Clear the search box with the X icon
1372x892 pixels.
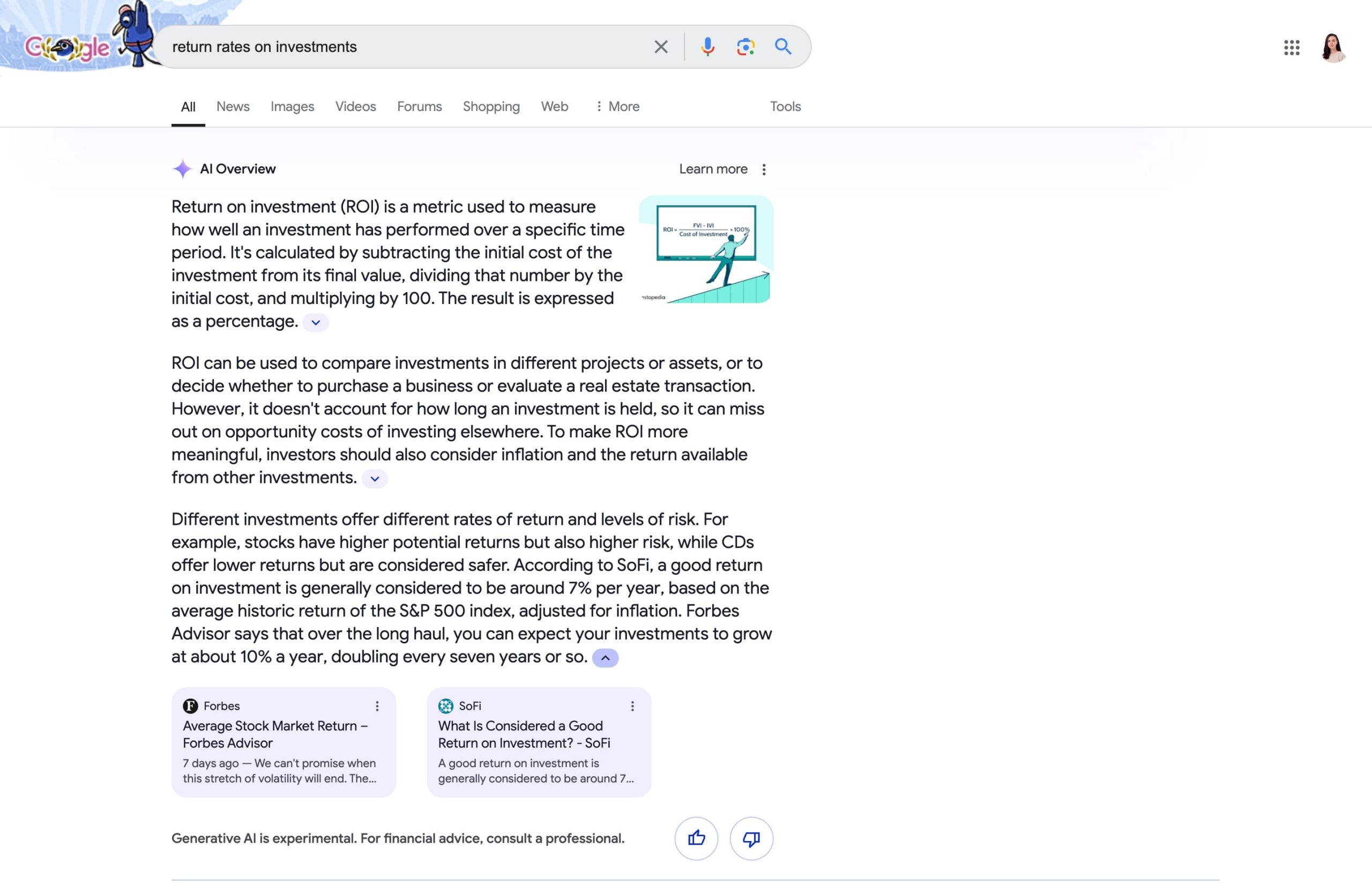point(661,47)
